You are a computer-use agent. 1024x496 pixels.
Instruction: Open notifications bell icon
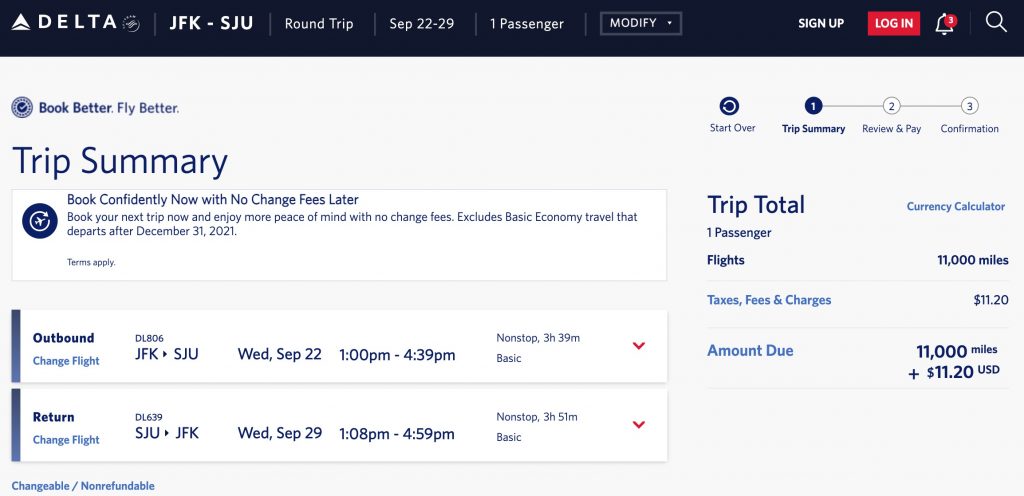click(944, 24)
